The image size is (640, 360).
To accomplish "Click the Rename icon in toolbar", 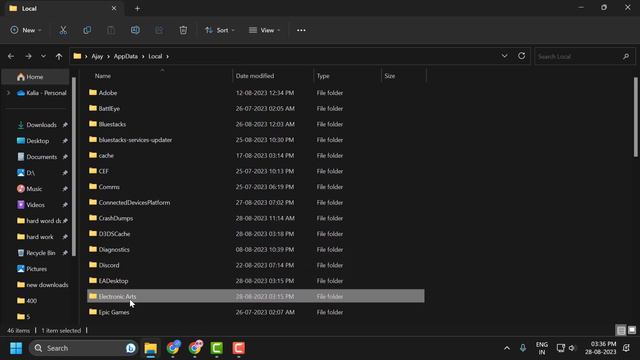I will pos(135,30).
